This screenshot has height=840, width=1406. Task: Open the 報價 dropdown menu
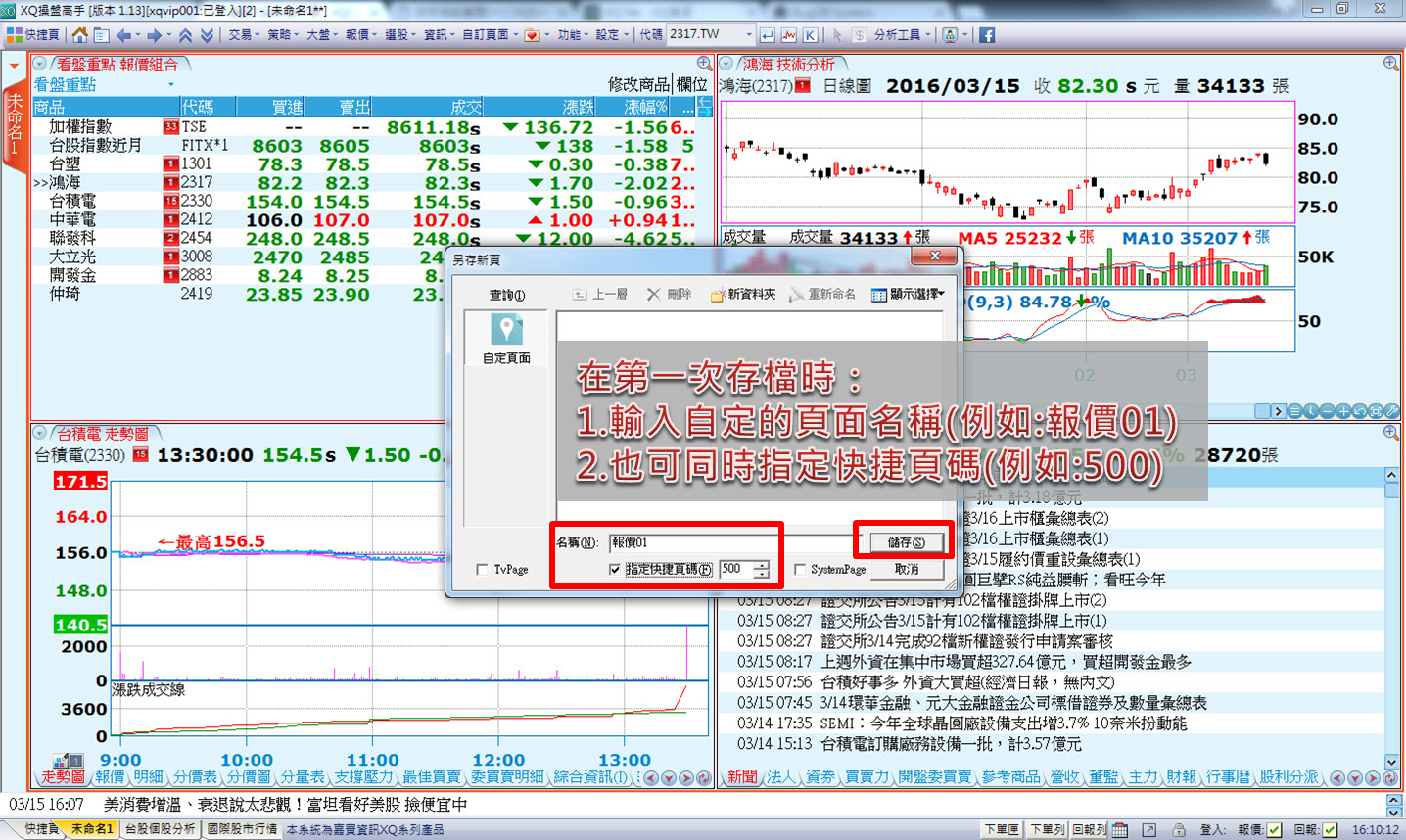click(361, 35)
